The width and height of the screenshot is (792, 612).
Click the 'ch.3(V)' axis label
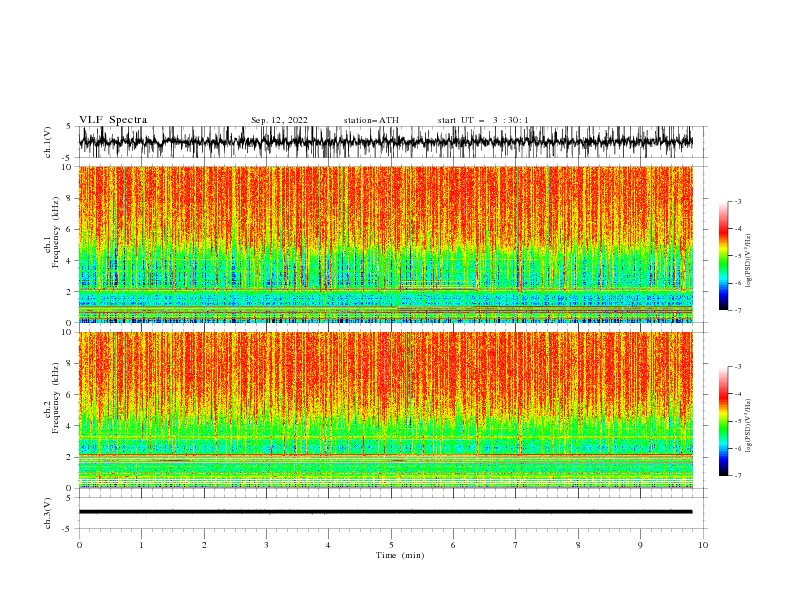(x=48, y=513)
